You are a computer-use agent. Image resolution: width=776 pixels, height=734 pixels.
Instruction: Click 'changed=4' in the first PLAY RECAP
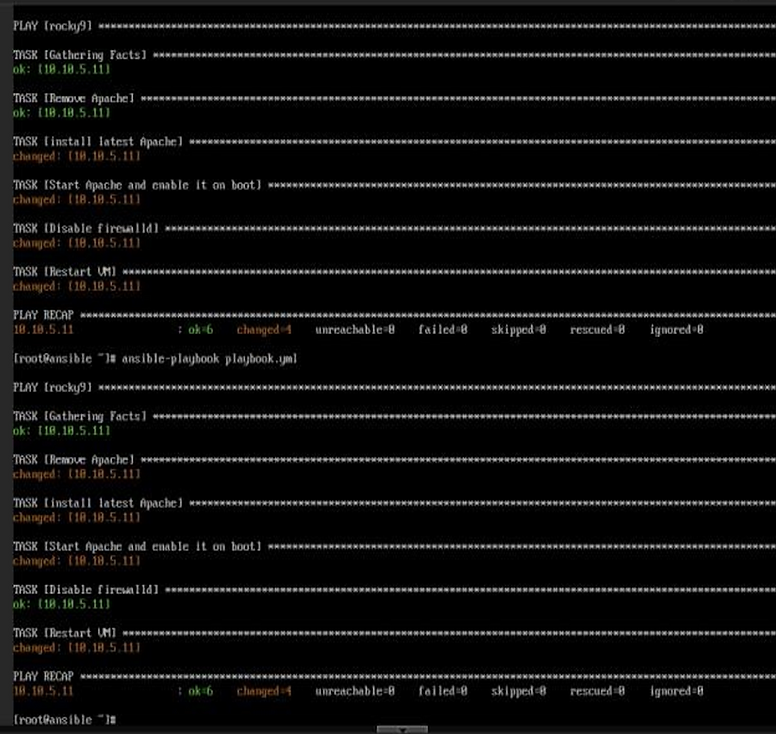(264, 330)
